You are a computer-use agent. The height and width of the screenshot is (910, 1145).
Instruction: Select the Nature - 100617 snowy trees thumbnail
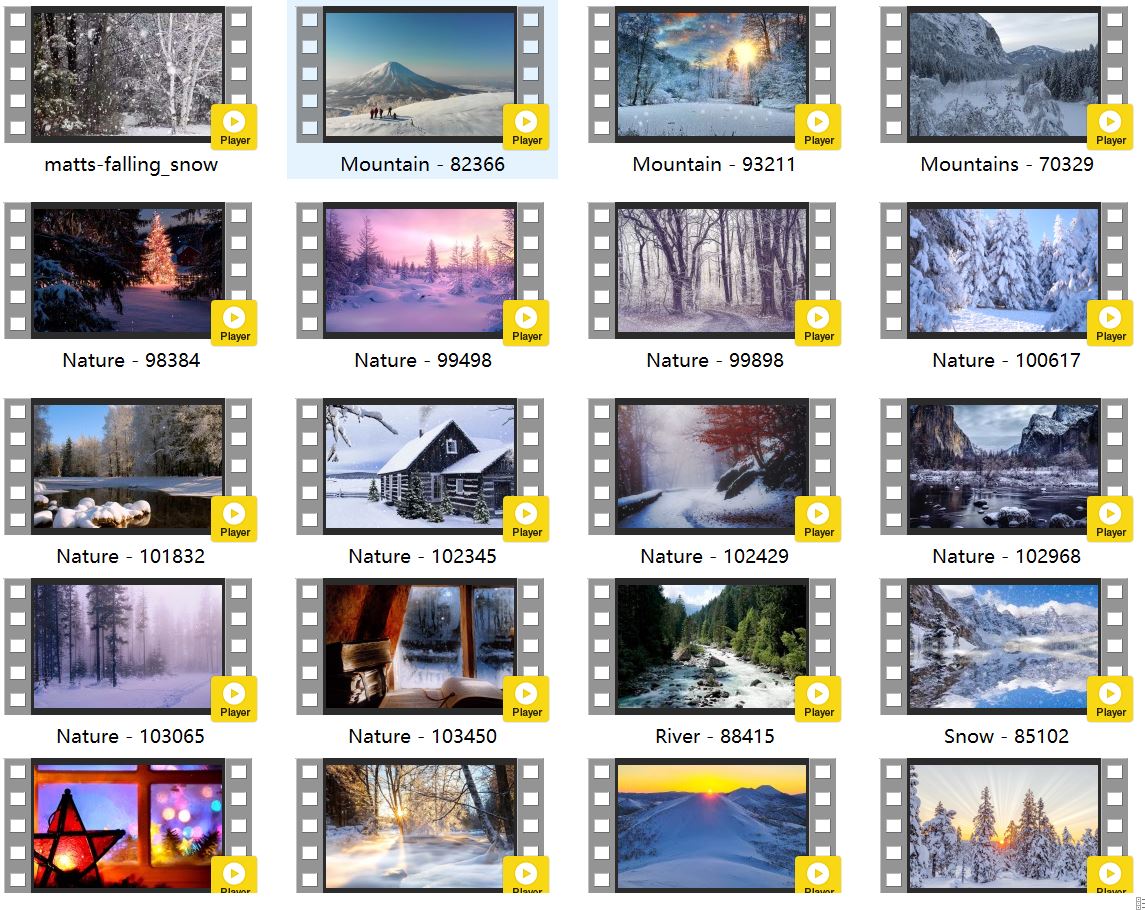[x=1003, y=270]
